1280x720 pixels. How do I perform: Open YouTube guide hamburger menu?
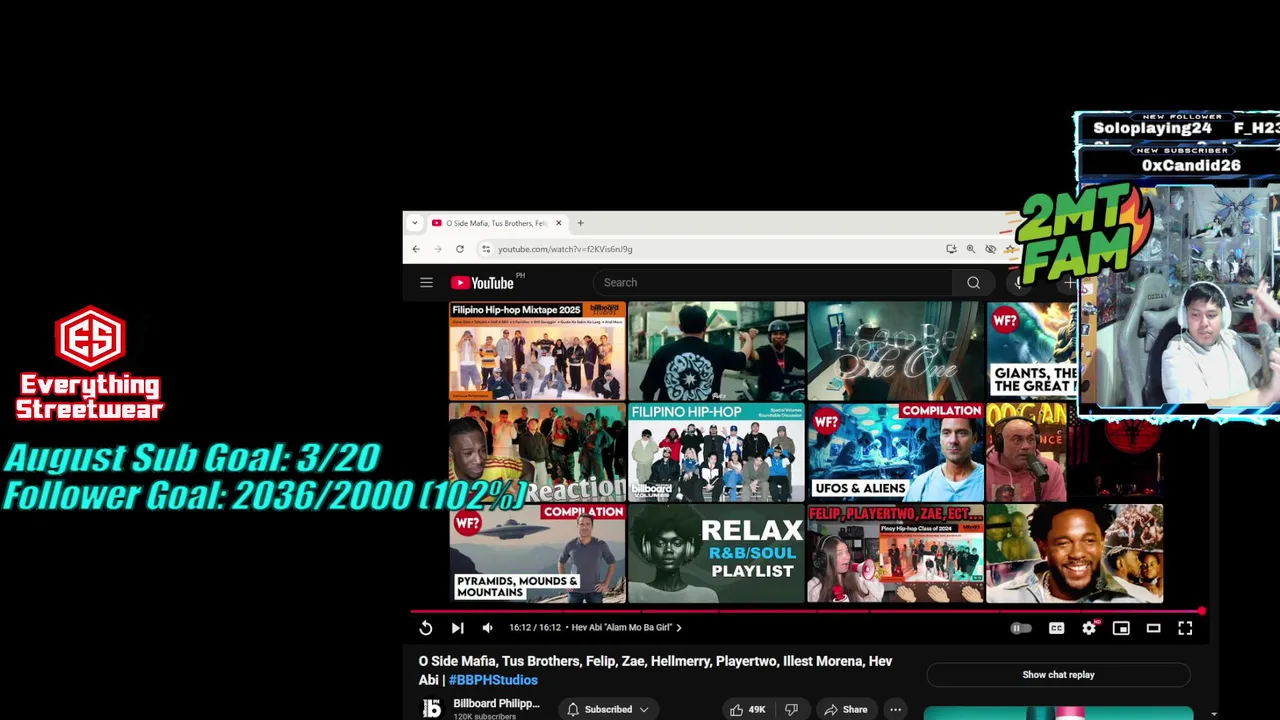point(426,283)
